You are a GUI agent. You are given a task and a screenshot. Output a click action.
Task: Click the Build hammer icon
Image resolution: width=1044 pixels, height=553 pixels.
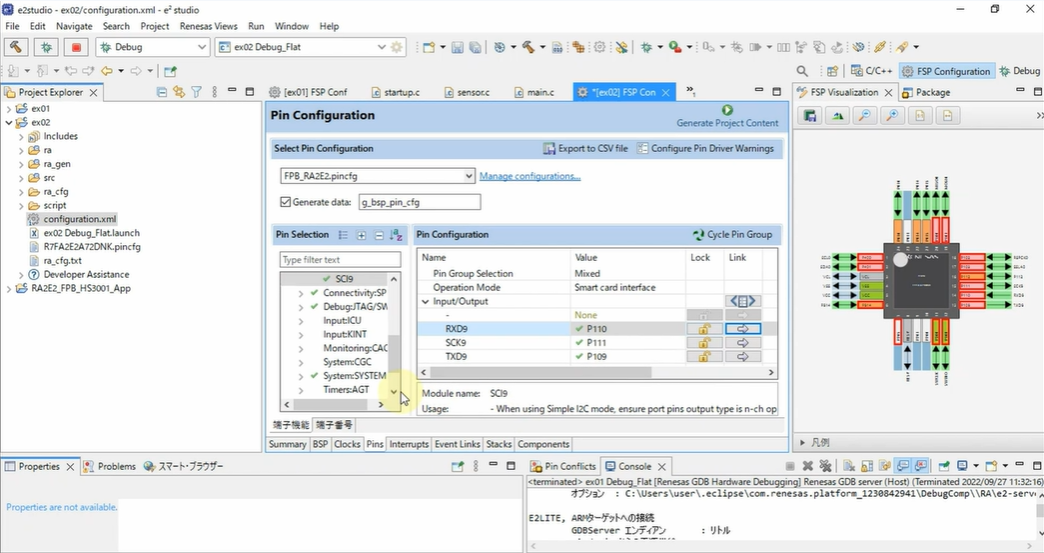pos(16,47)
